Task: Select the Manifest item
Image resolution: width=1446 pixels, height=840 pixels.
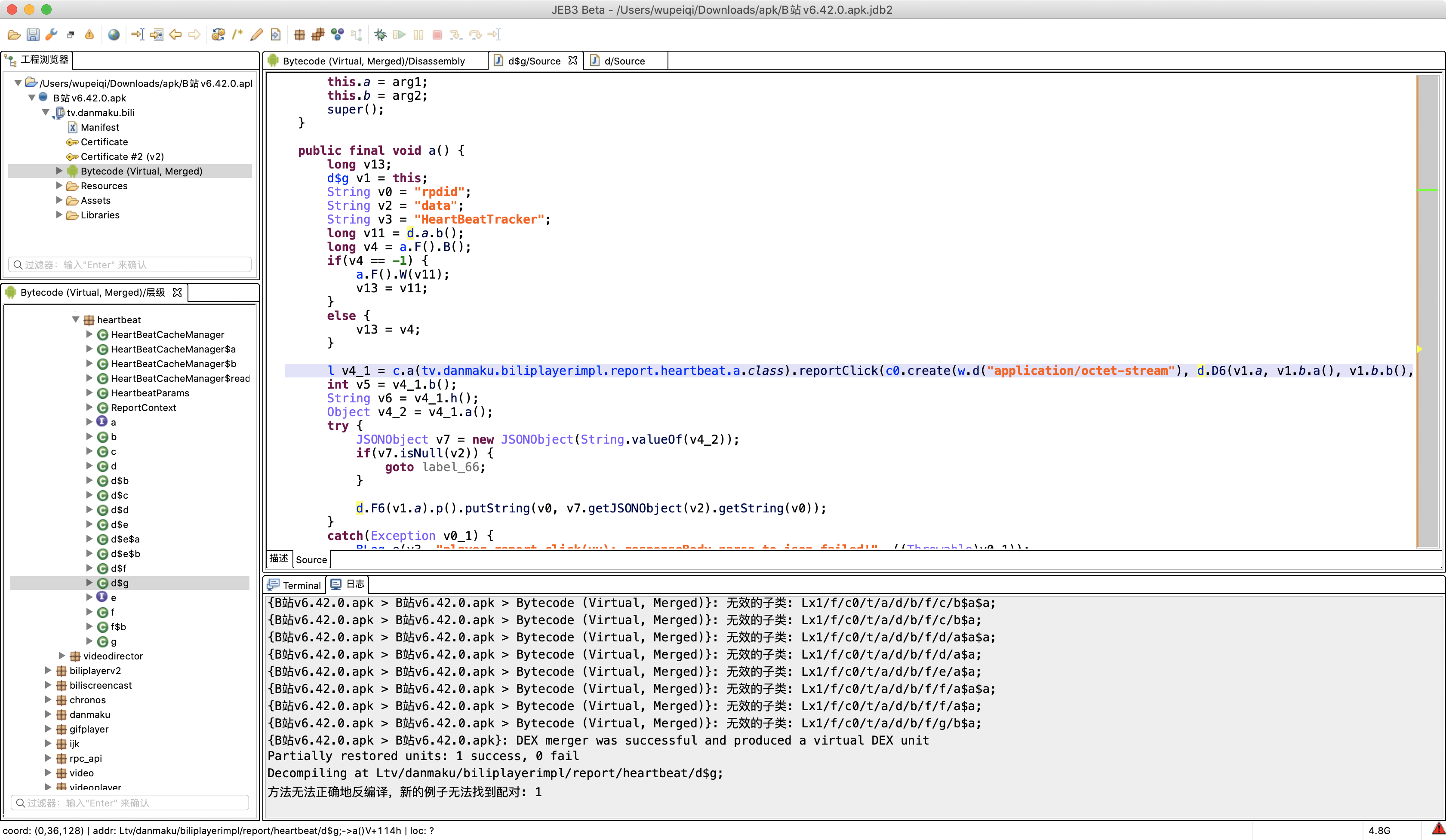Action: (x=100, y=127)
